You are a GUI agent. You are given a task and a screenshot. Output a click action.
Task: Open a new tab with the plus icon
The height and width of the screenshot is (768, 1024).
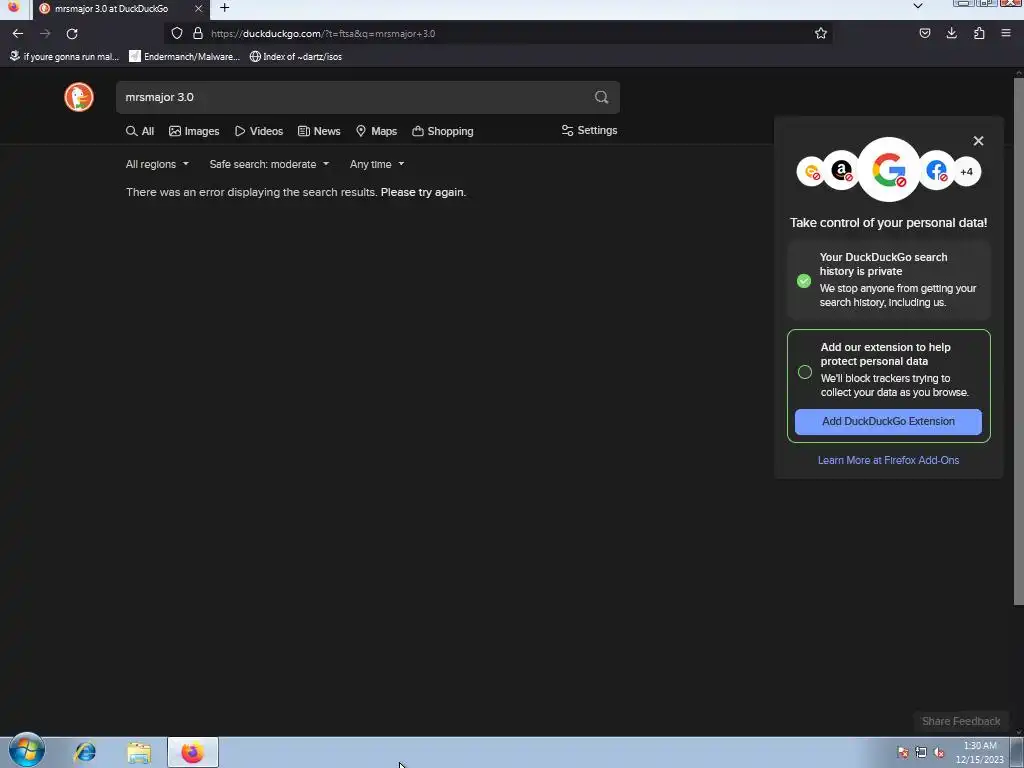point(225,8)
